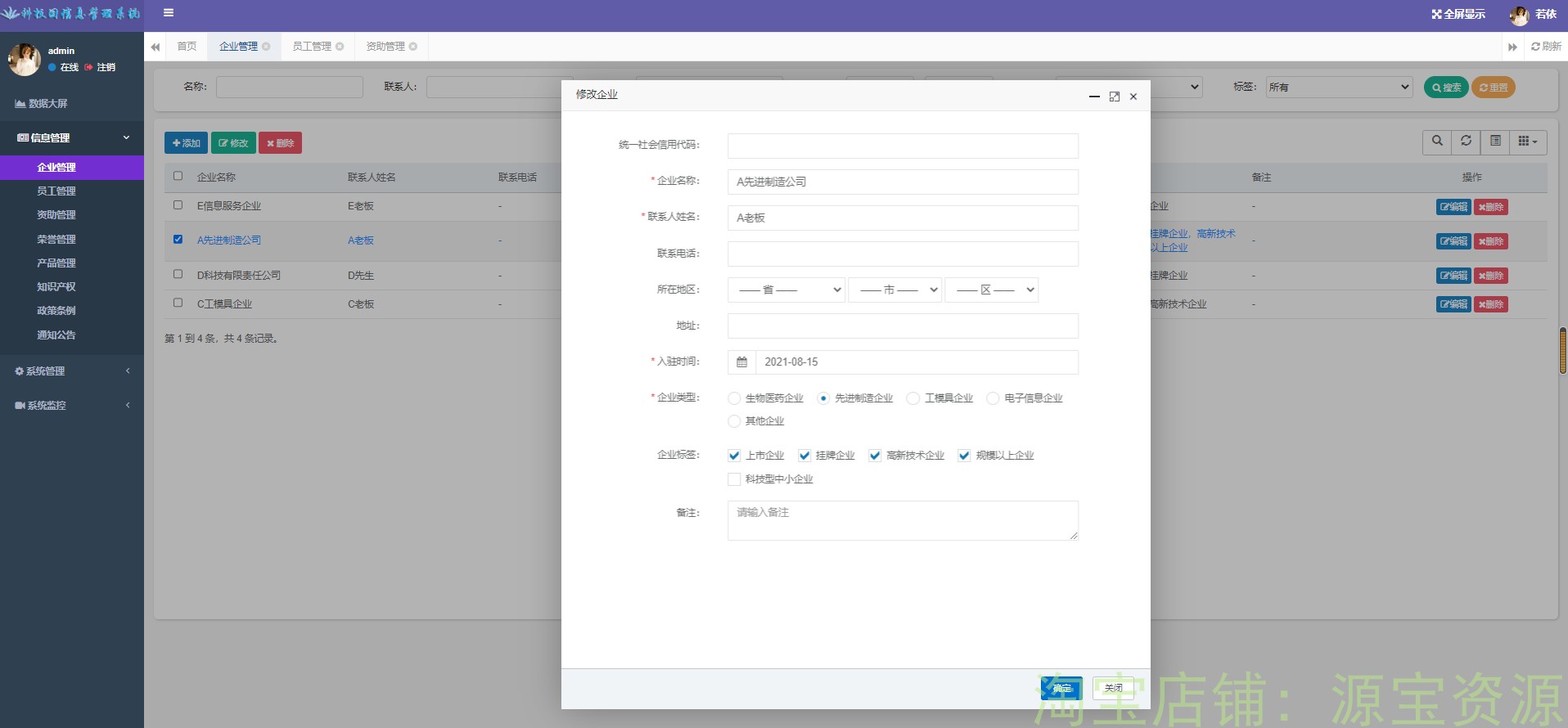Click edit icon button in E信息服务企业 row
Screen dimensions: 1568x728
[x=1453, y=207]
